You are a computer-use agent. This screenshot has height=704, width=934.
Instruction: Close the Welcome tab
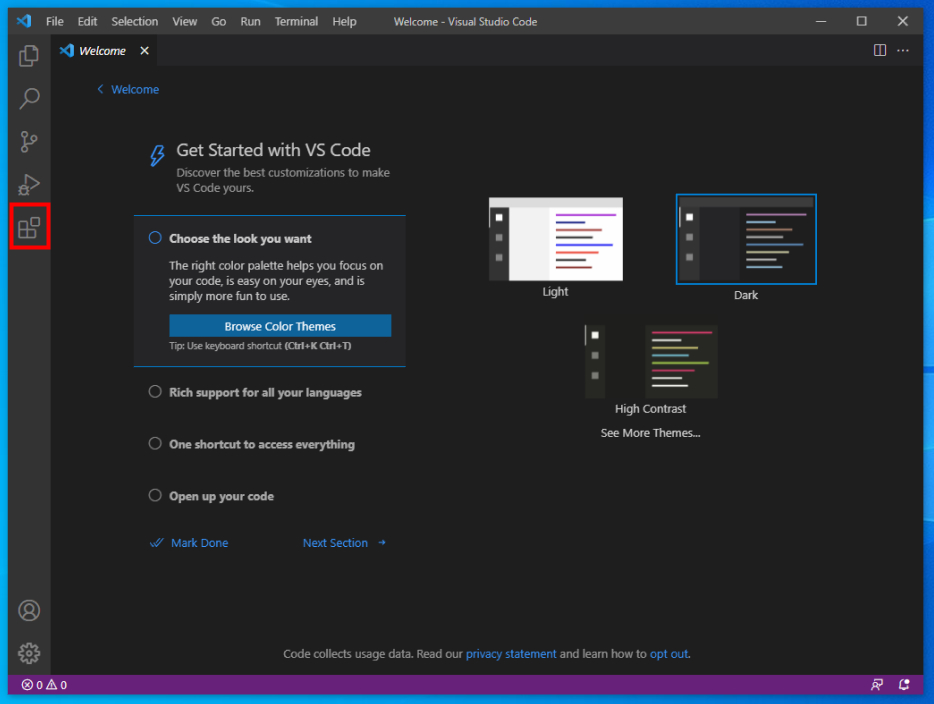click(x=144, y=51)
